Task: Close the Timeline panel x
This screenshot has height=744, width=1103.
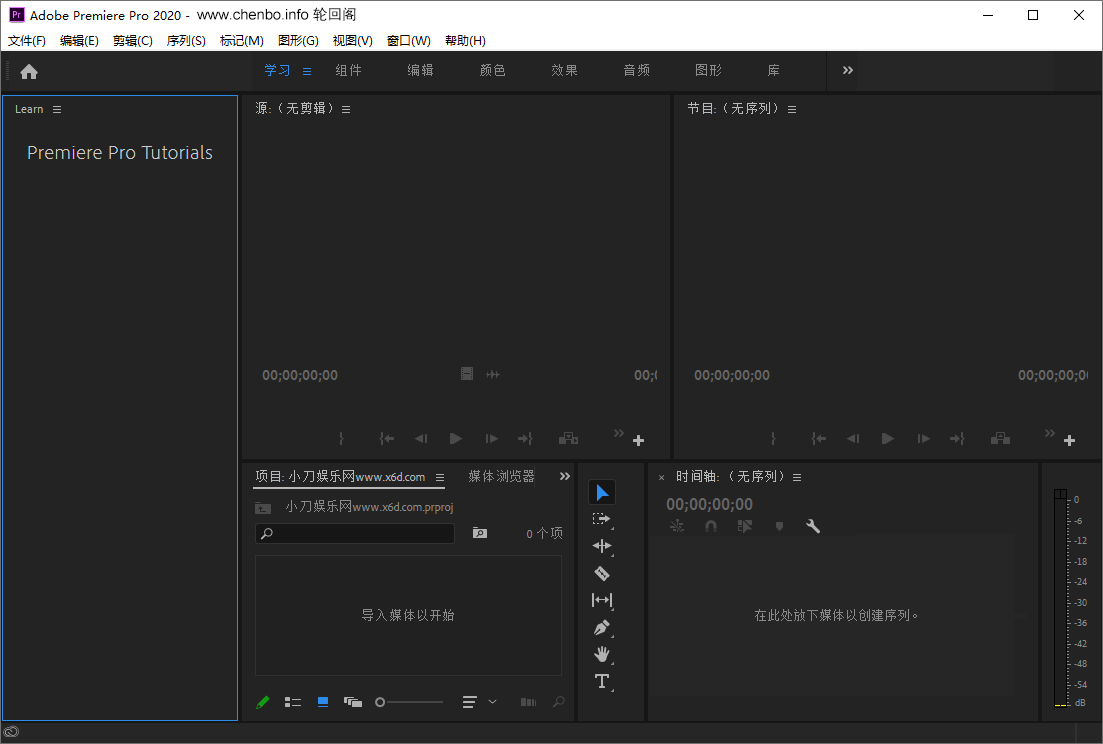Action: tap(661, 477)
